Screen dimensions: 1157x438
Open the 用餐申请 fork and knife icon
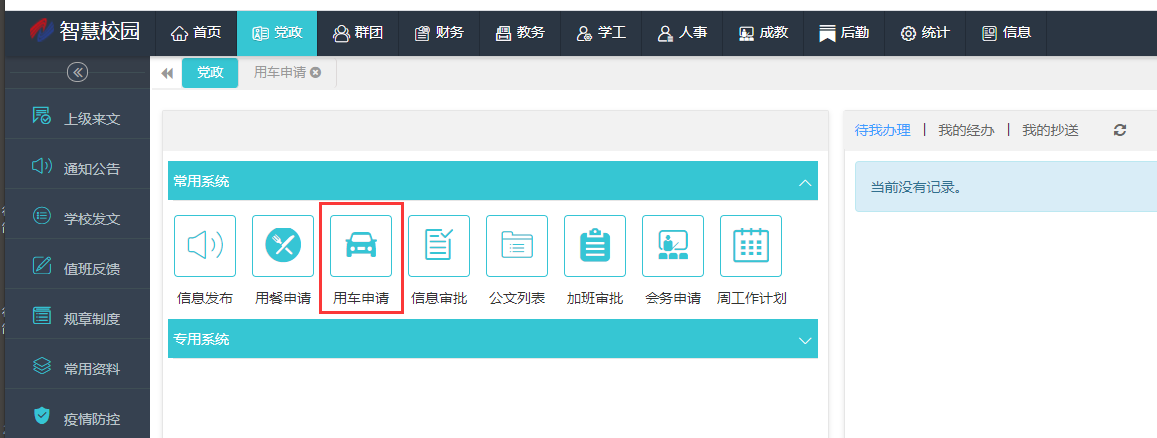click(283, 246)
